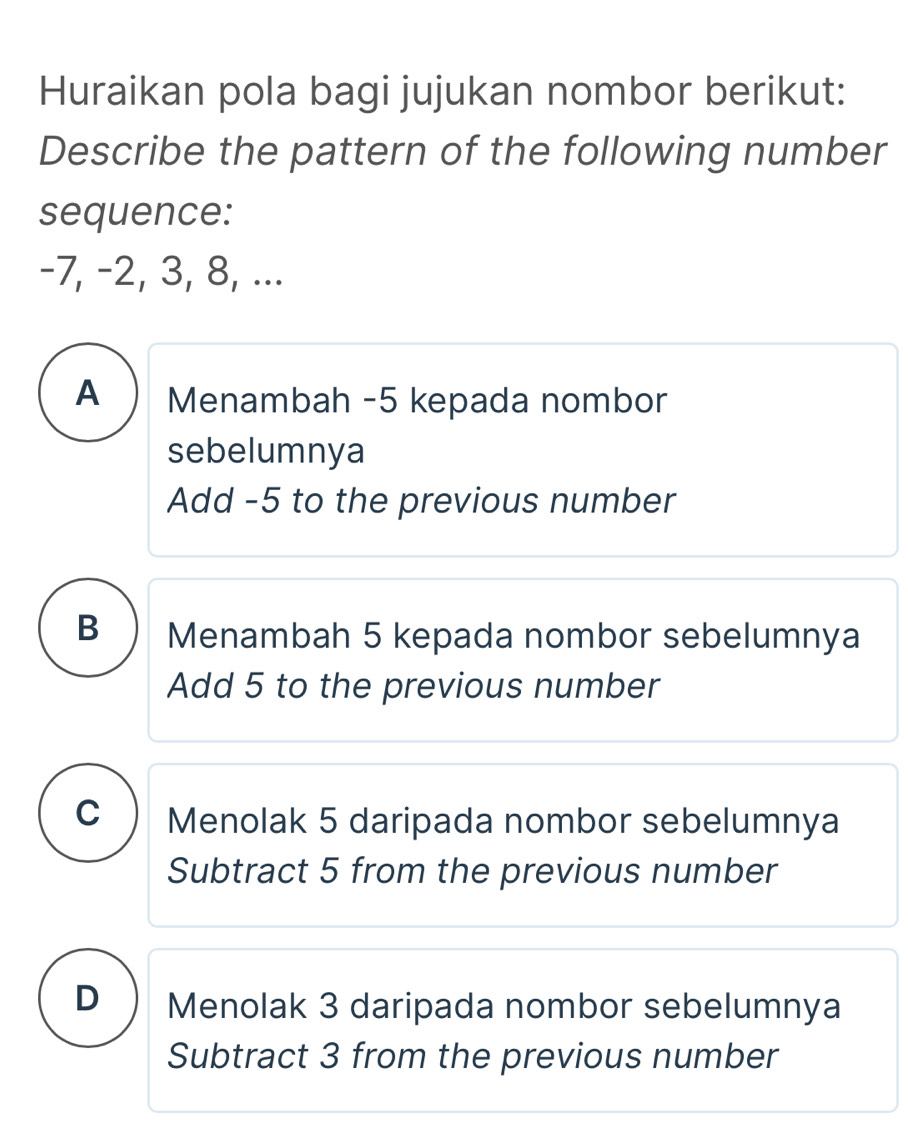Click the text 'Menambah -5 kepada nombor'
Screen dimensions: 908x1124
tap(417, 402)
